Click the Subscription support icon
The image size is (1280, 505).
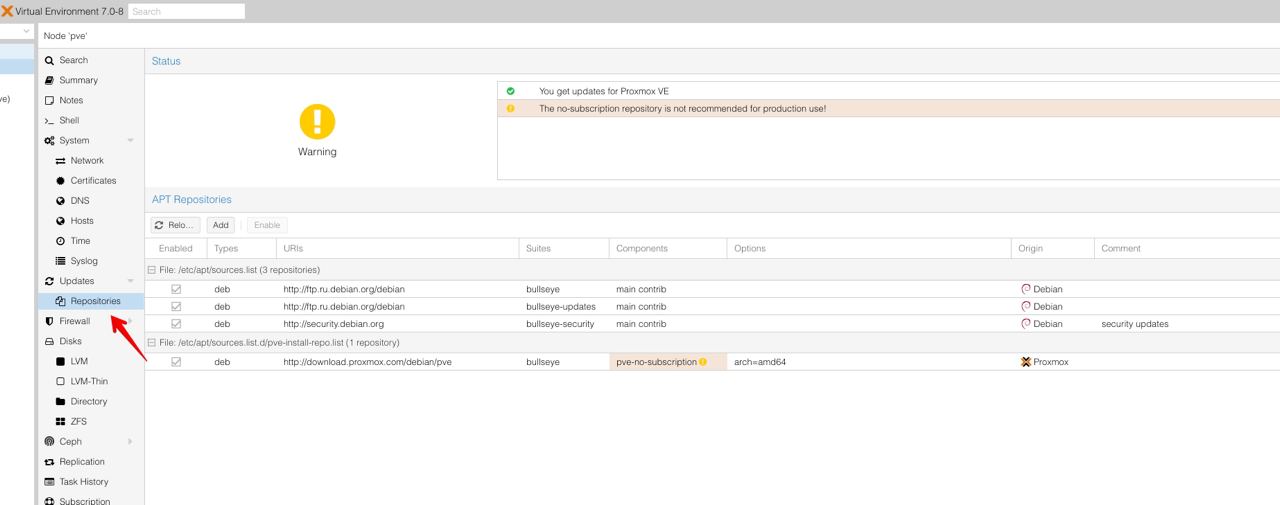(49, 500)
